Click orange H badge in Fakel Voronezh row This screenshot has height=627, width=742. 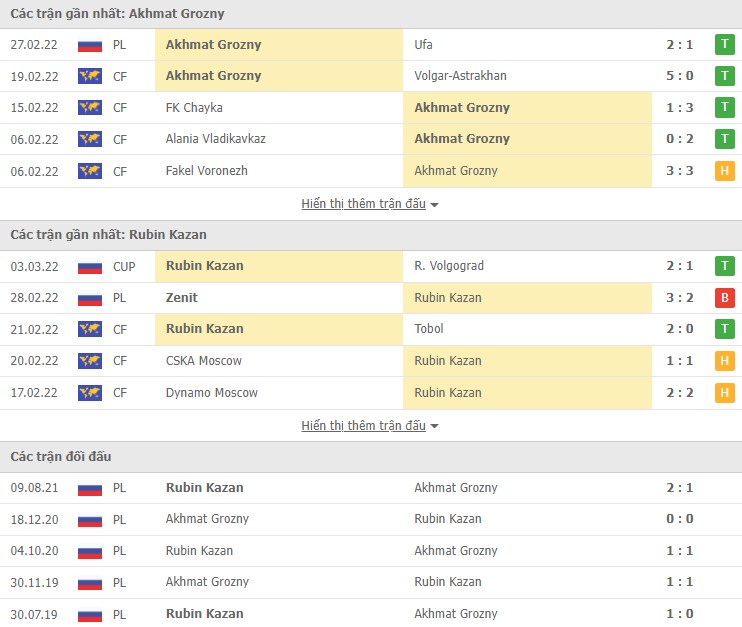(x=724, y=171)
